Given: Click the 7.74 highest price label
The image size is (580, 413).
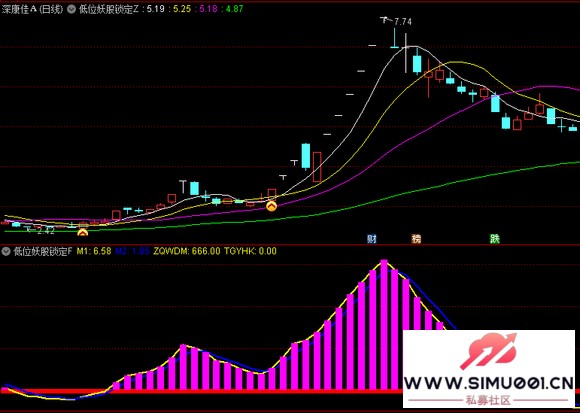Looking at the screenshot, I should [x=402, y=22].
